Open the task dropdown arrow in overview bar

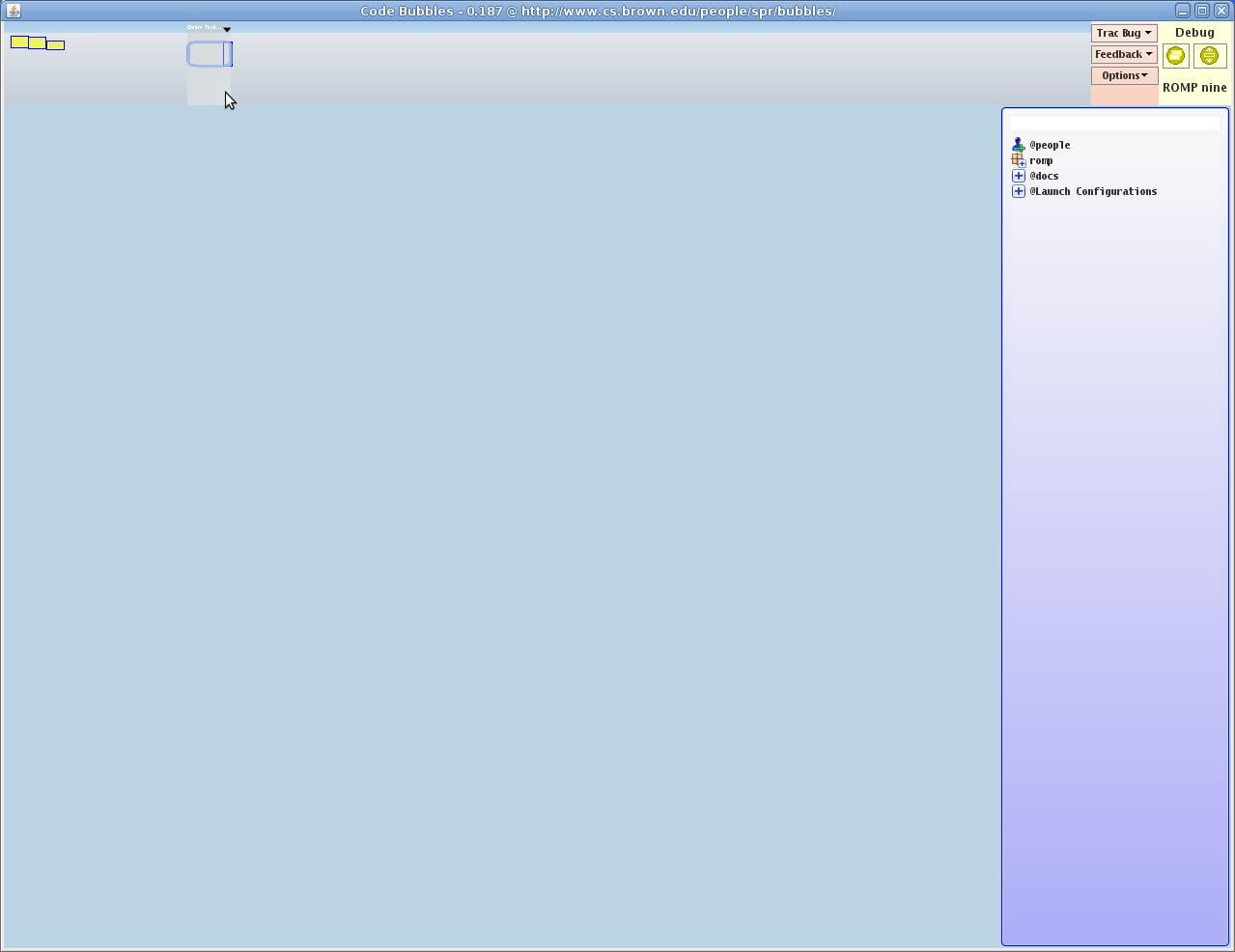(227, 29)
